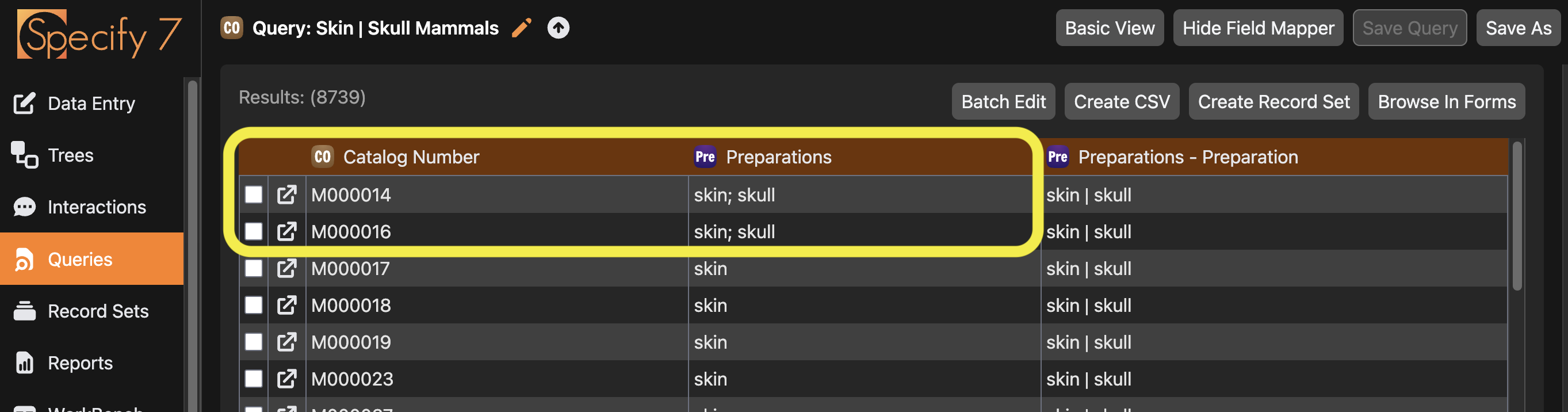Open record M000016 via its link icon

pos(286,232)
